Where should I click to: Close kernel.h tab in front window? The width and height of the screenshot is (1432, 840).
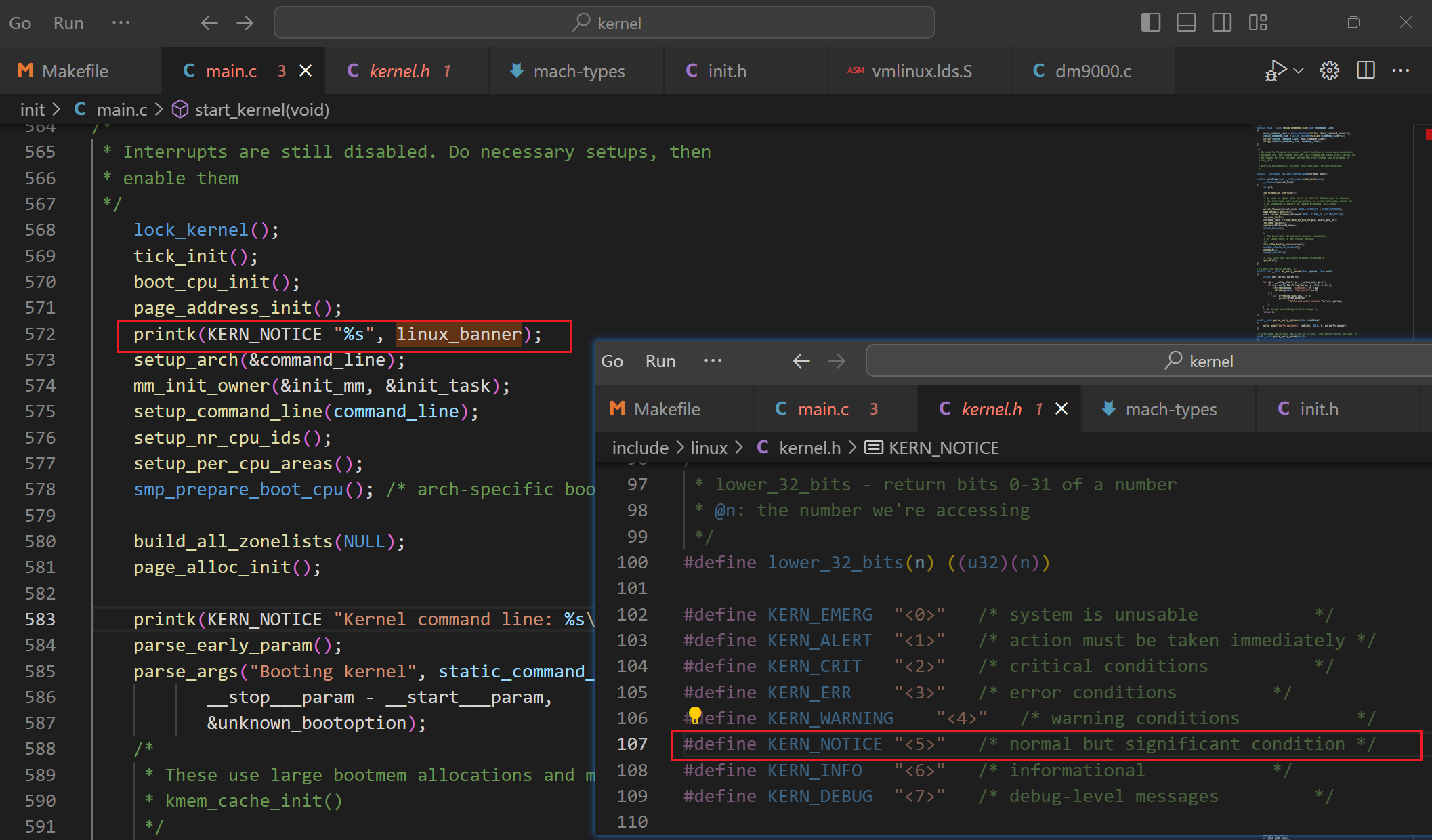point(1061,408)
